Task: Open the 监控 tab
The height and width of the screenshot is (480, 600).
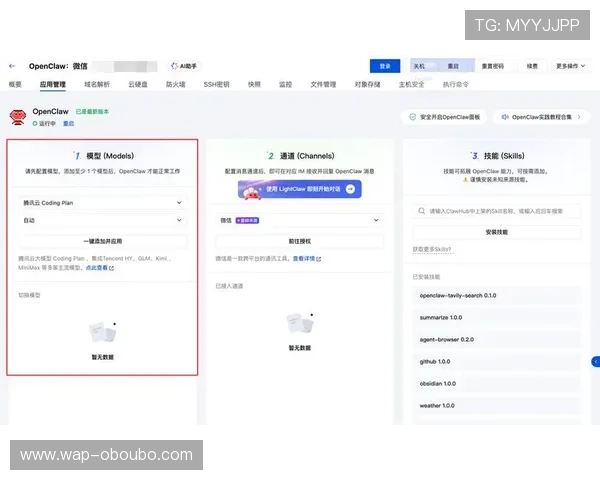Action: tap(285, 84)
